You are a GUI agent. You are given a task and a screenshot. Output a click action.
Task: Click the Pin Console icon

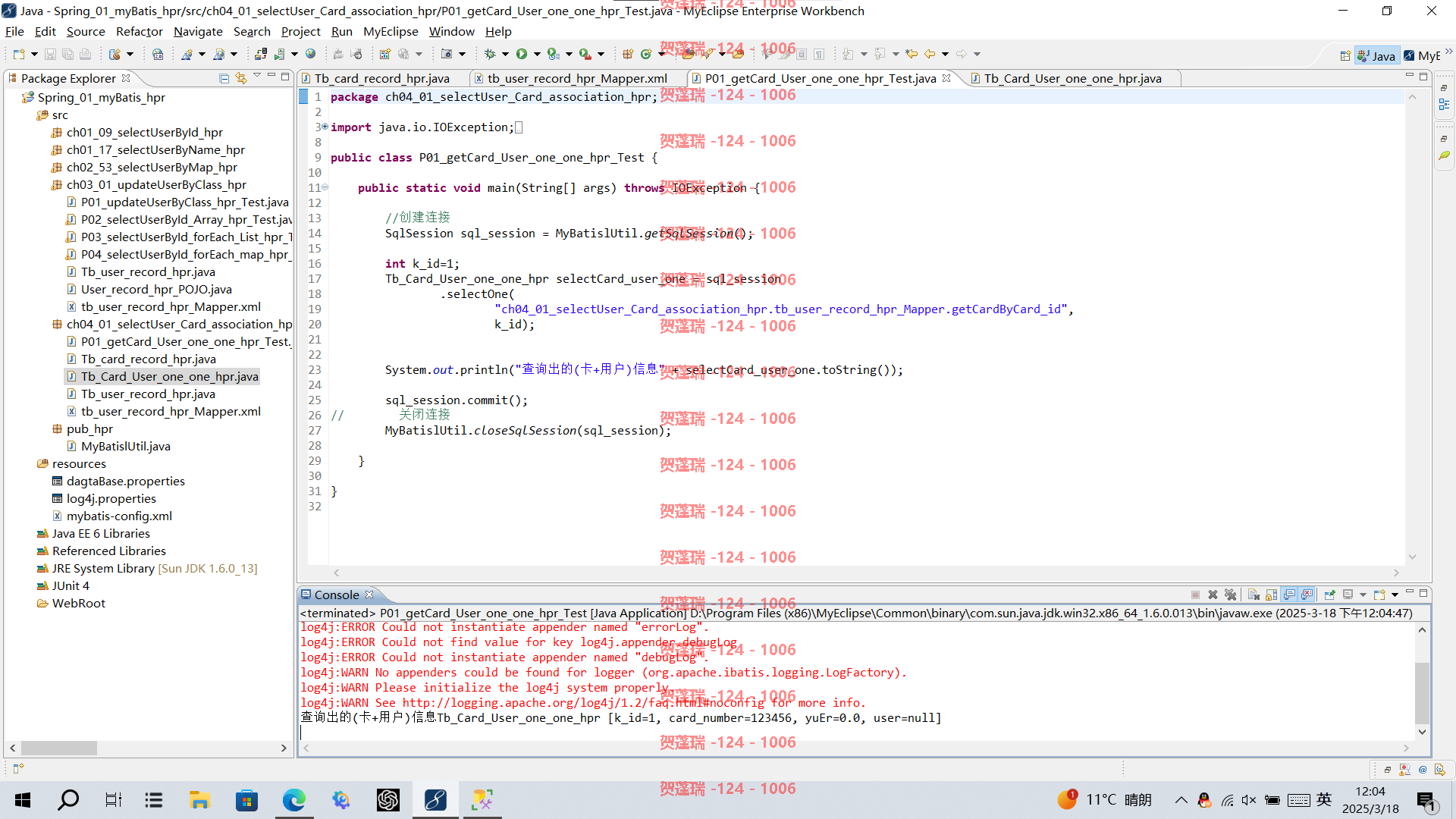(1329, 595)
